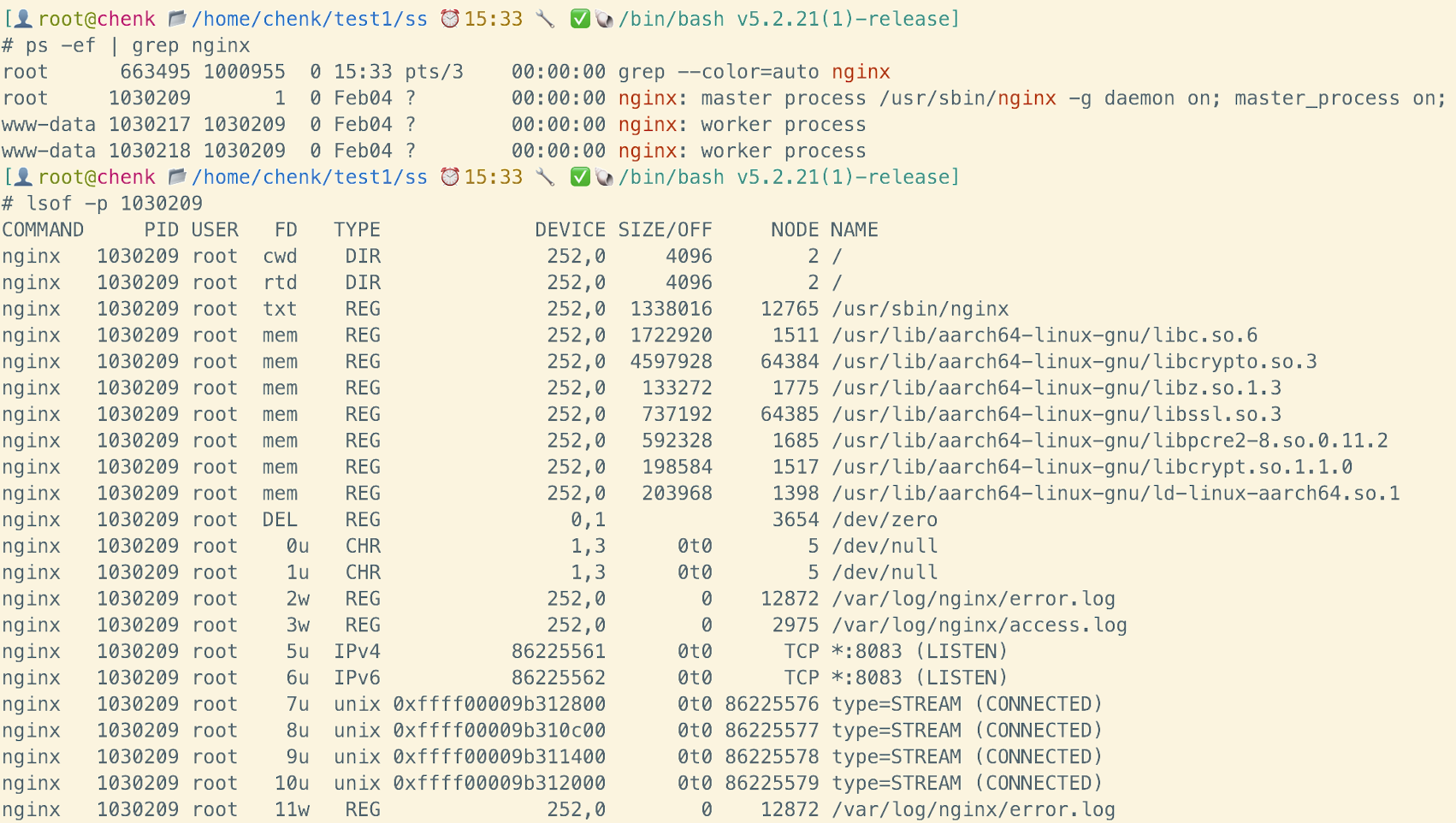
Task: Click the NAME column header
Action: (x=854, y=230)
